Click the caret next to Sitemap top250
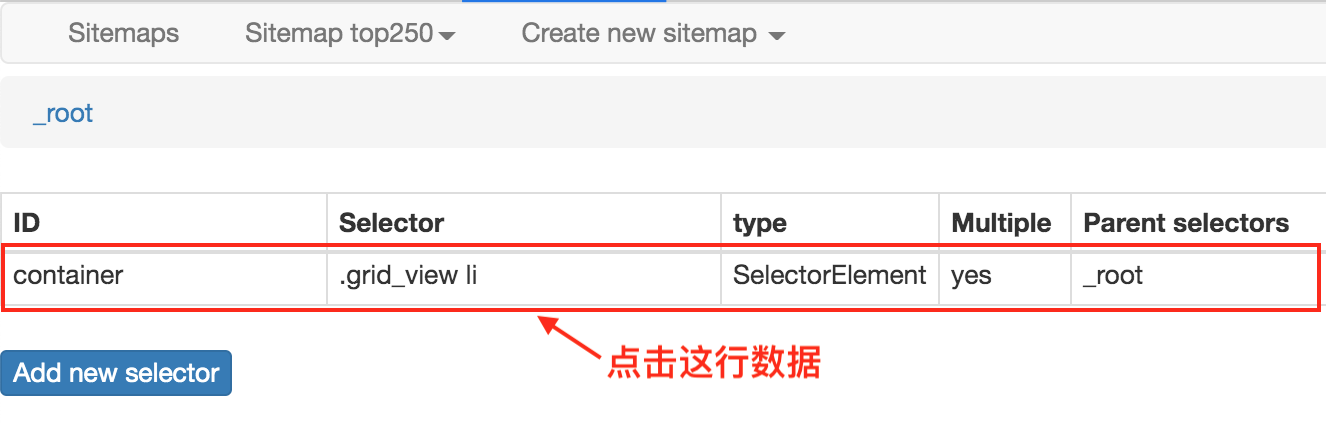This screenshot has width=1326, height=424. pos(447,36)
